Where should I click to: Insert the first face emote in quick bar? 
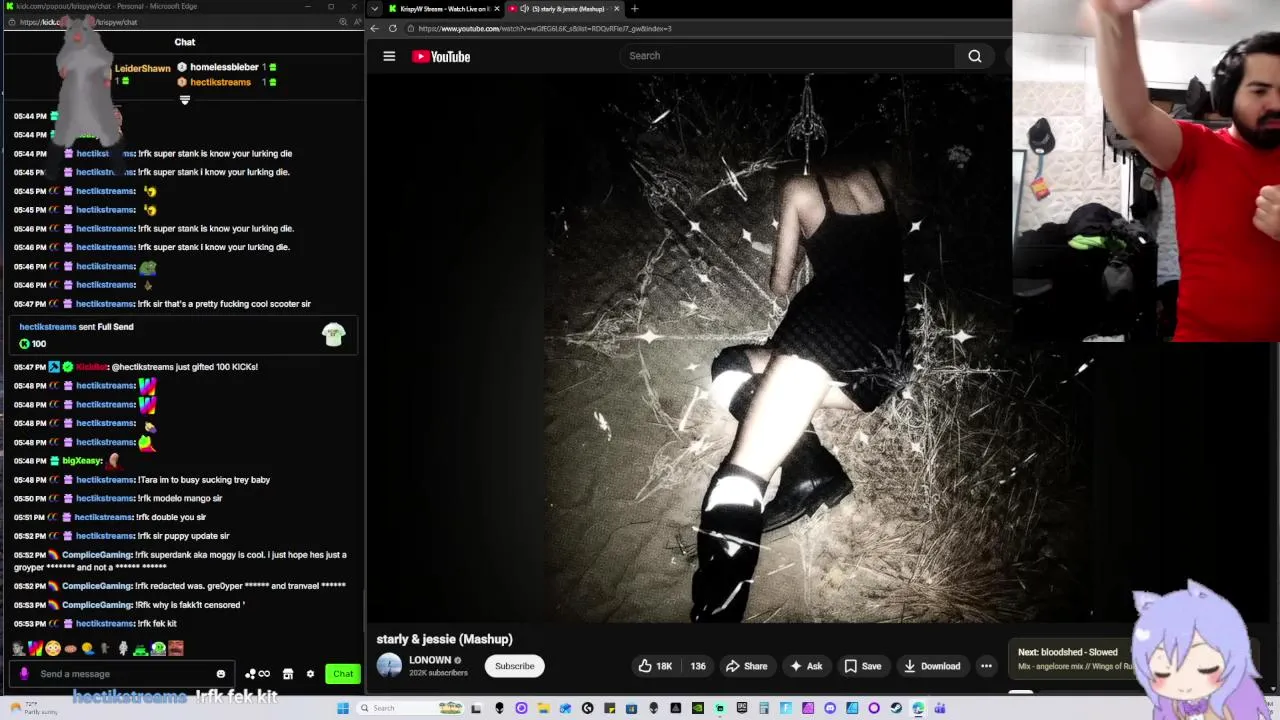click(x=18, y=648)
